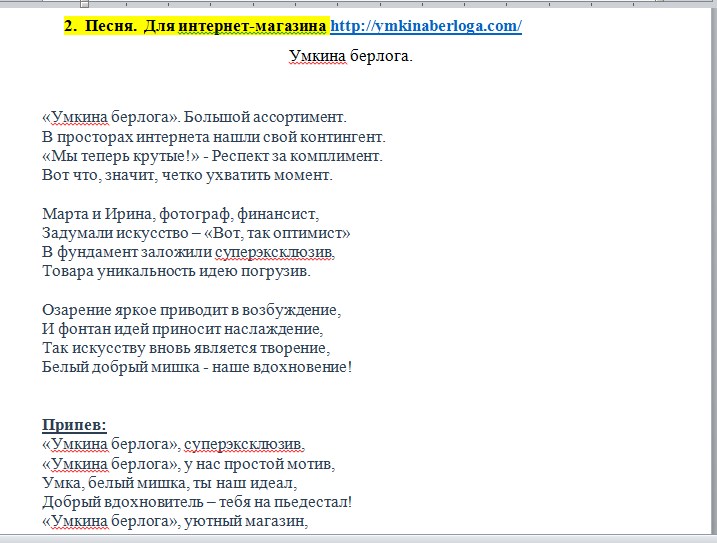This screenshot has height=543, width=717.
Task: Click the line "Товара уникальность идею погрузив."
Action: (x=177, y=271)
